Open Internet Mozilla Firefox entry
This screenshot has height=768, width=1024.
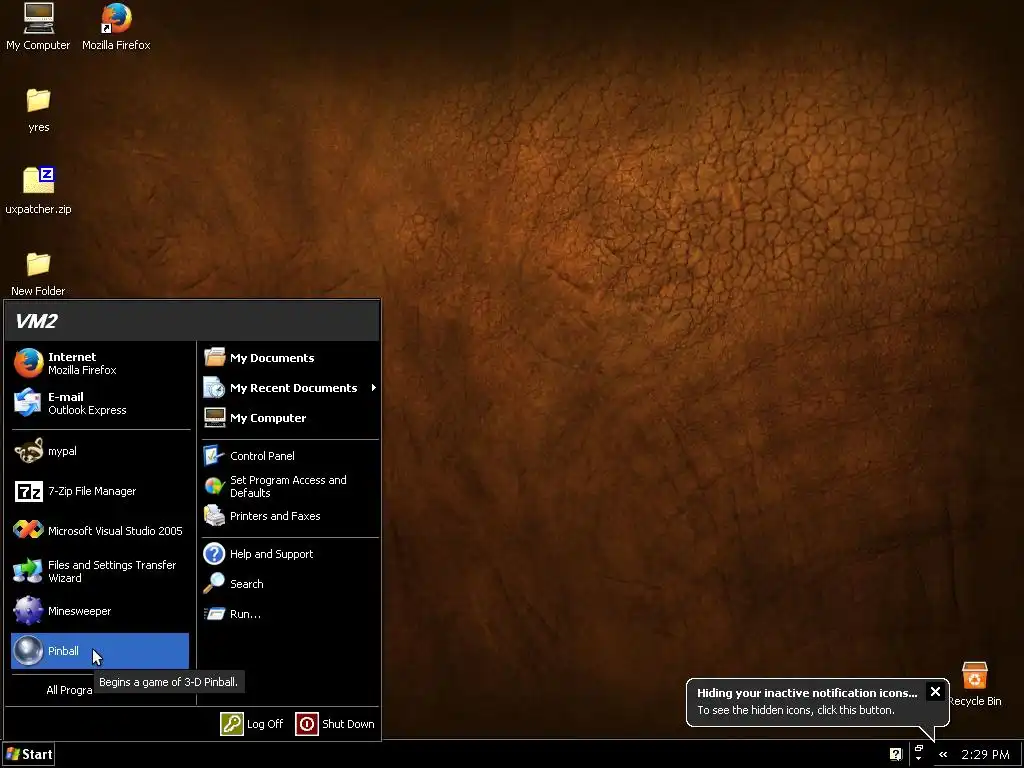100,363
